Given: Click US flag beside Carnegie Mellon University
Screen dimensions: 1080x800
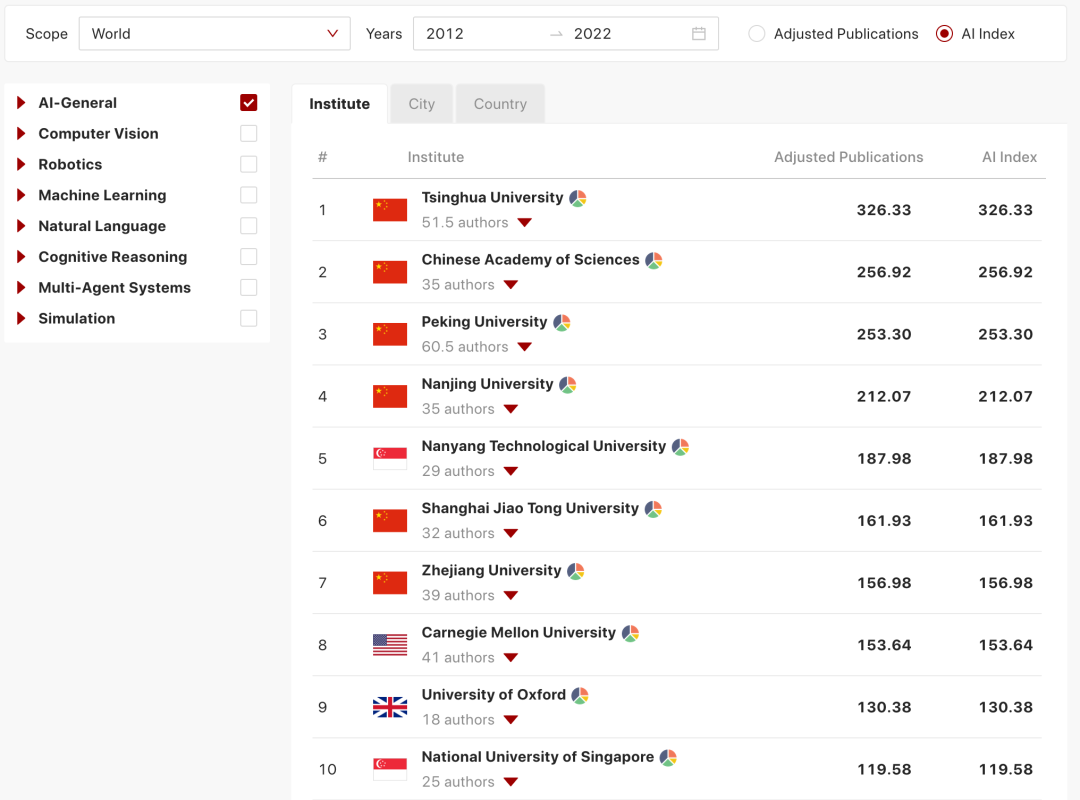Looking at the screenshot, I should click(x=390, y=645).
